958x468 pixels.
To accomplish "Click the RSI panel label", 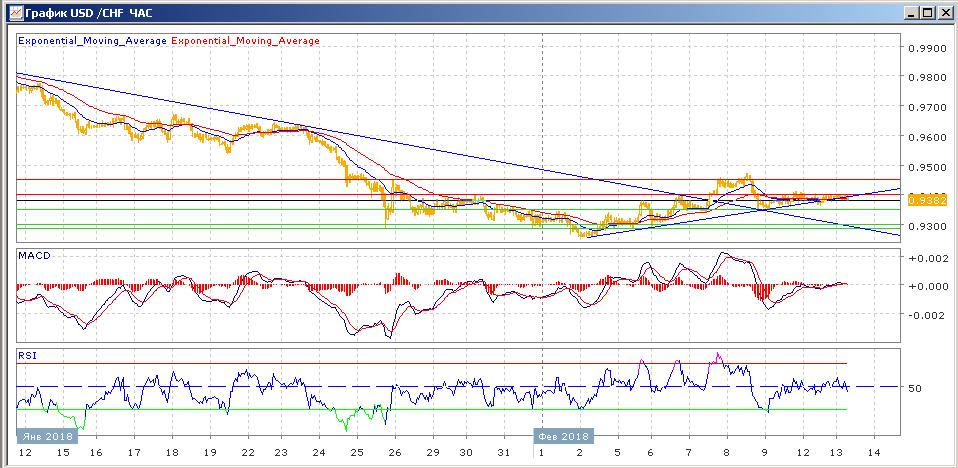I will 27,355.
